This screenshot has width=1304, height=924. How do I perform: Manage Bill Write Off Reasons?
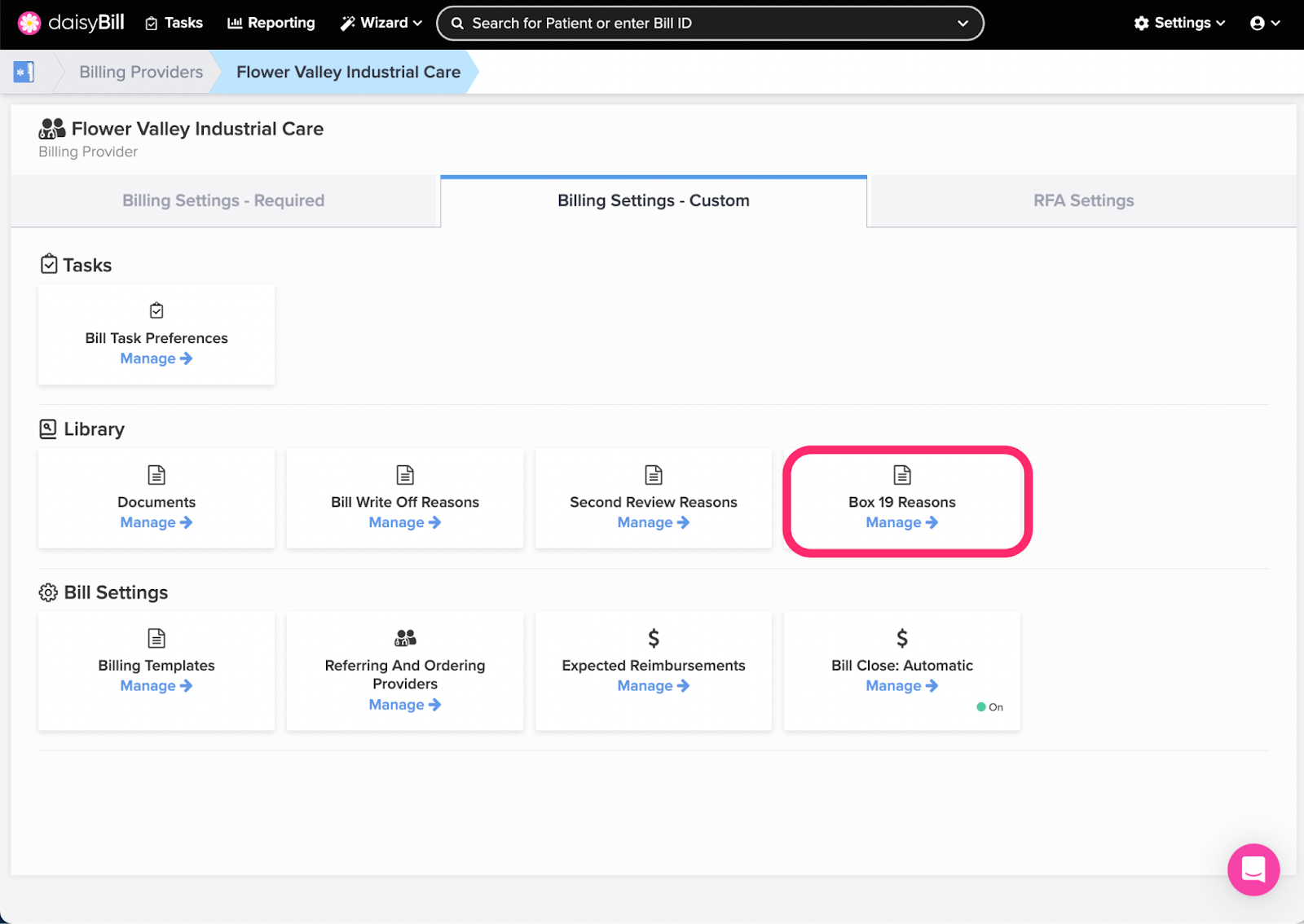click(405, 522)
